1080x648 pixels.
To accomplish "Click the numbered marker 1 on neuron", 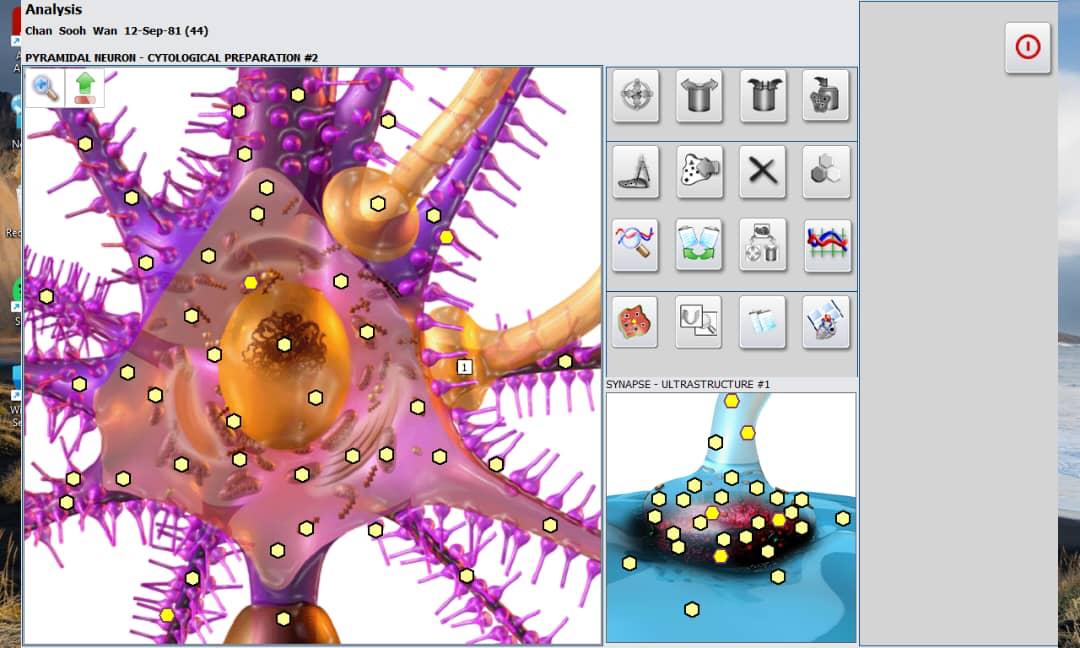I will click(x=464, y=367).
